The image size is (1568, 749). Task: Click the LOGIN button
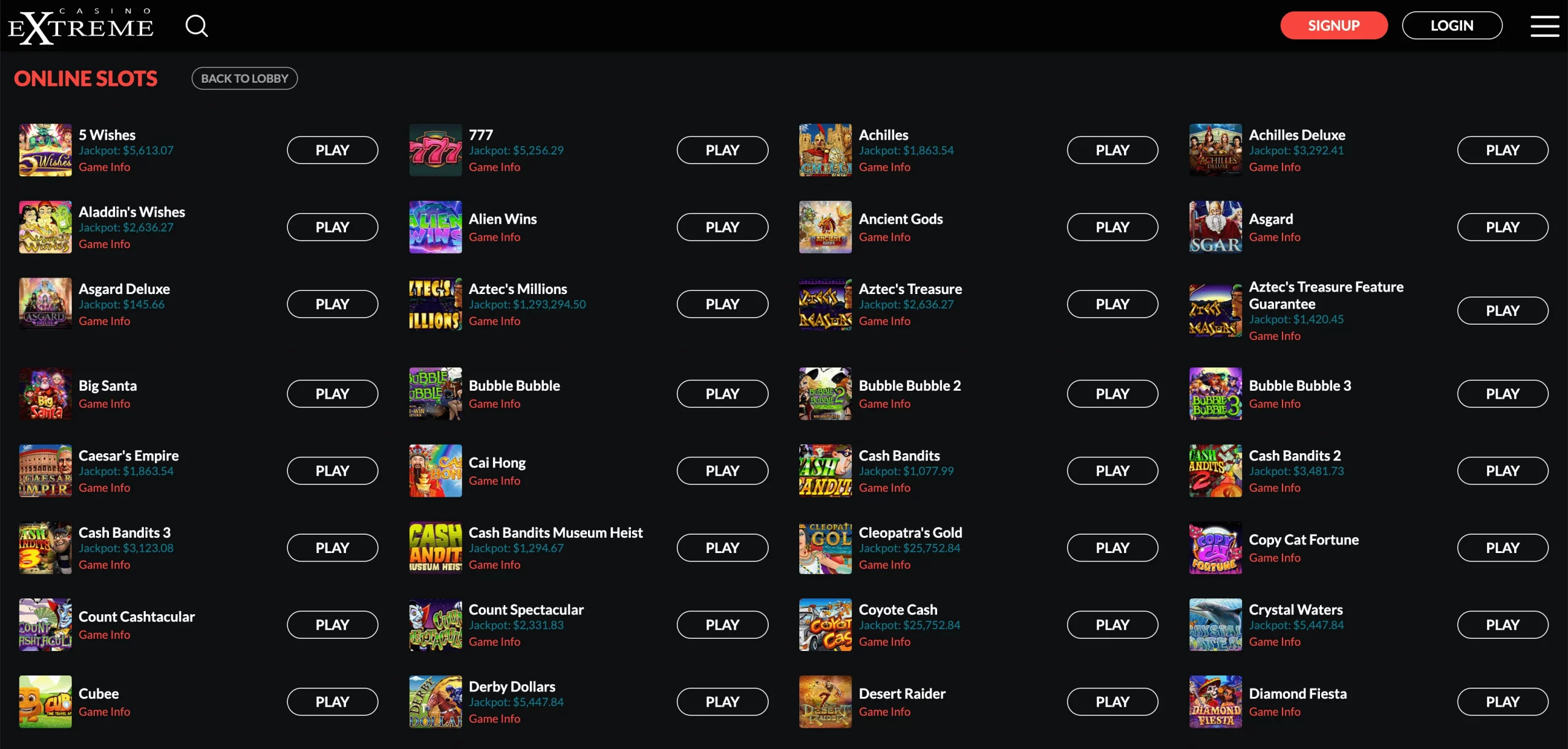1452,26
